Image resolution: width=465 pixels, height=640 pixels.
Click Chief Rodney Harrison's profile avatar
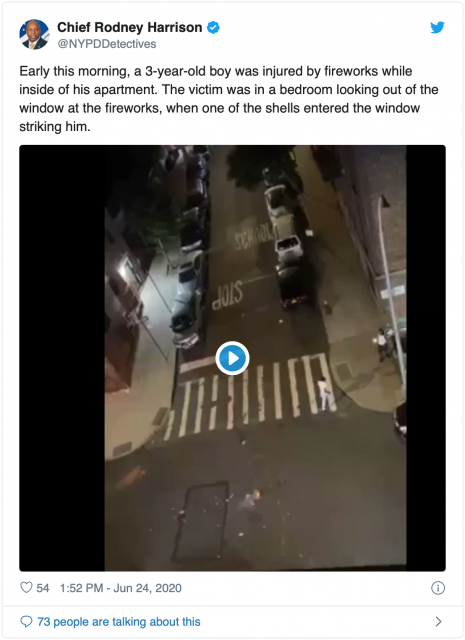pyautogui.click(x=34, y=35)
